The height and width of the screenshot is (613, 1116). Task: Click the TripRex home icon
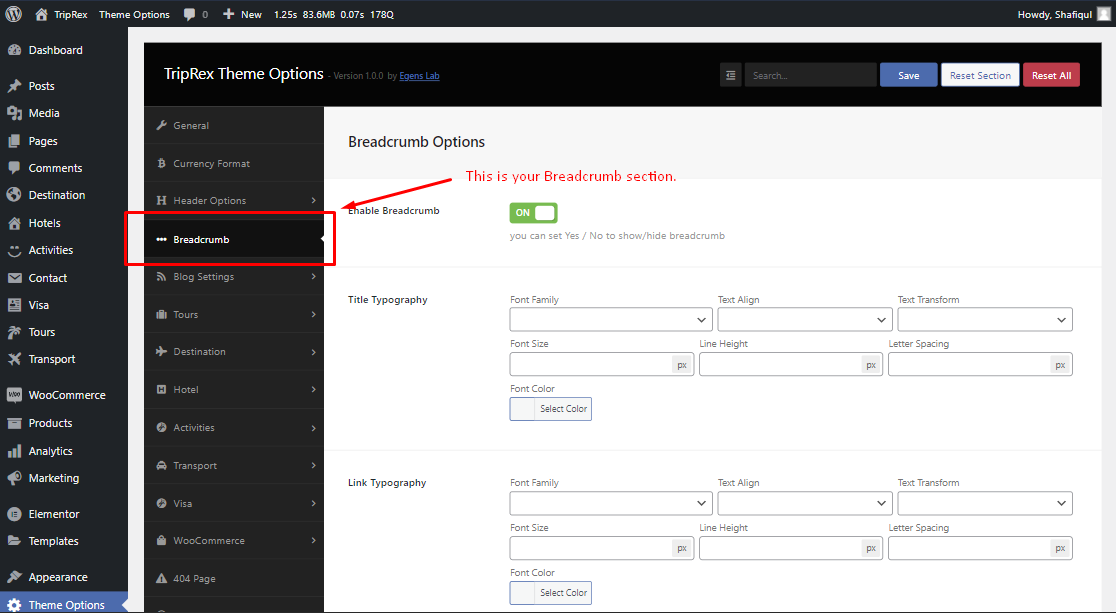[41, 14]
